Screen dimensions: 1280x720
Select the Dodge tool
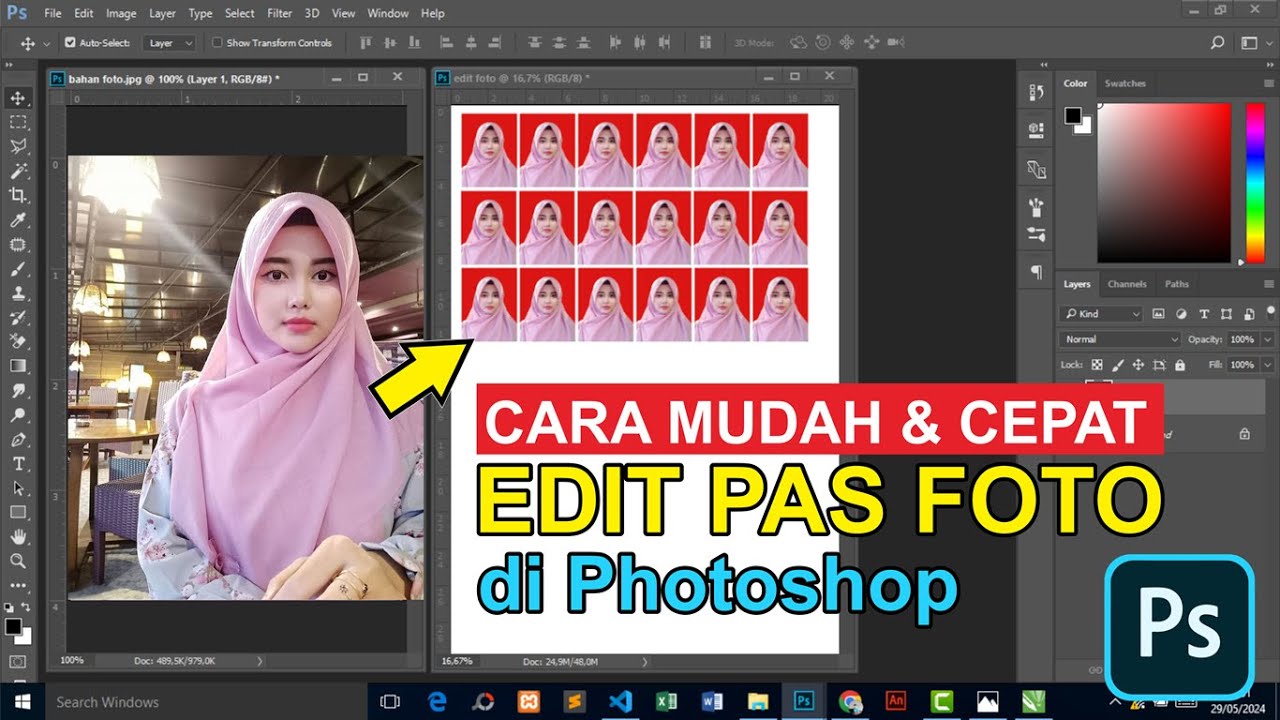(x=18, y=415)
